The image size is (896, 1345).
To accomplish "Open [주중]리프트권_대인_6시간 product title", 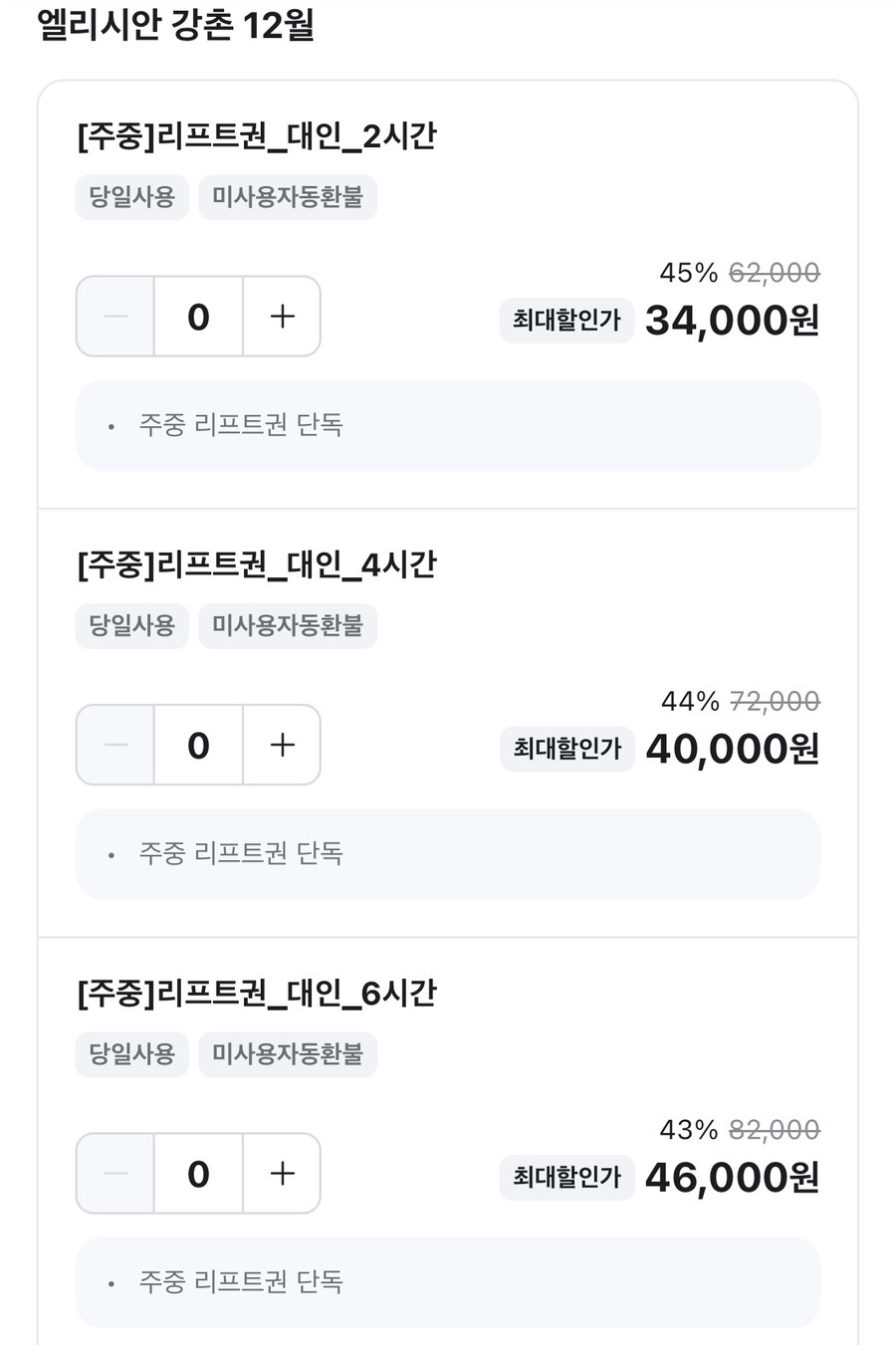I will (x=257, y=993).
